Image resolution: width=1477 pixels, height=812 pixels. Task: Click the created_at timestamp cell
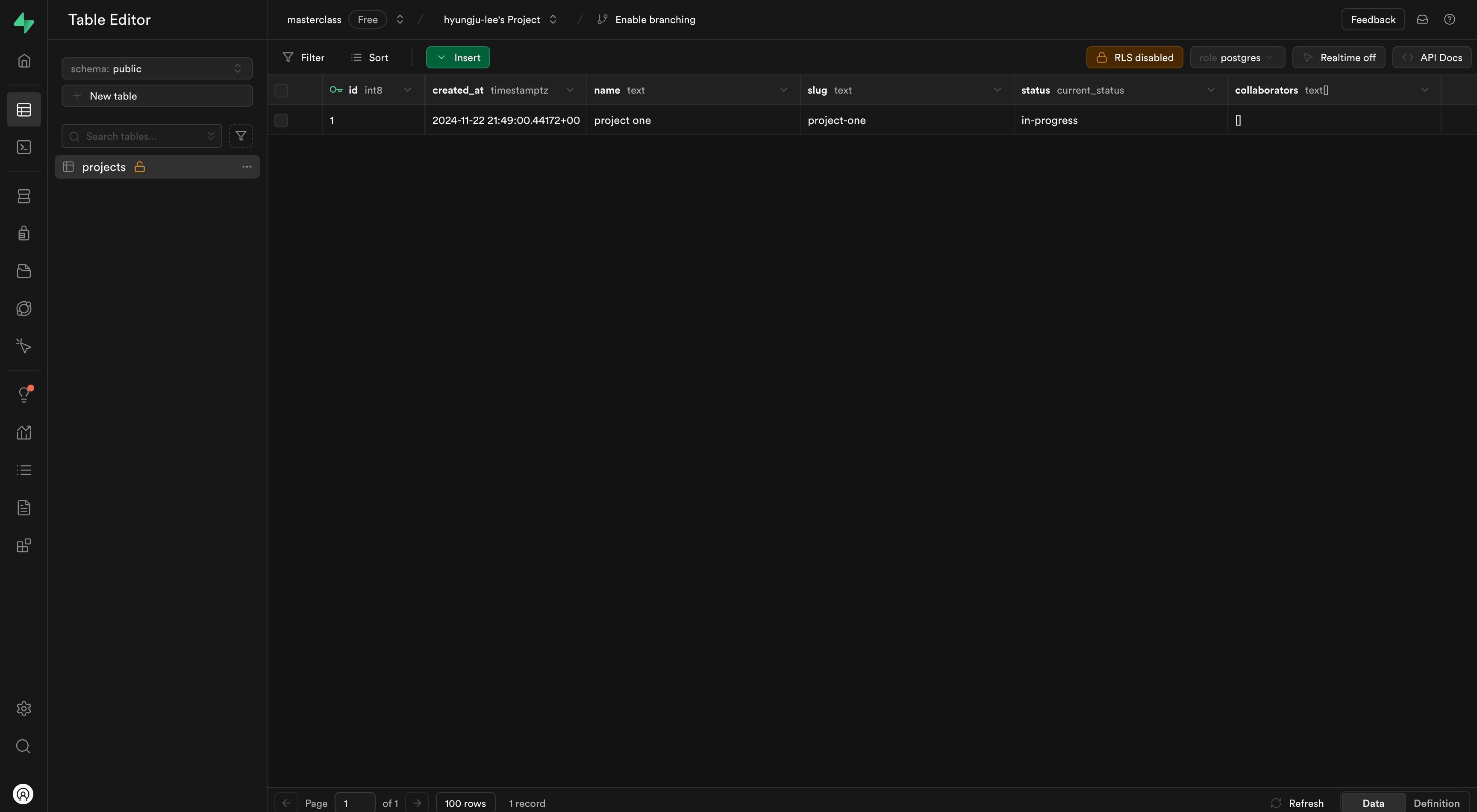click(506, 121)
